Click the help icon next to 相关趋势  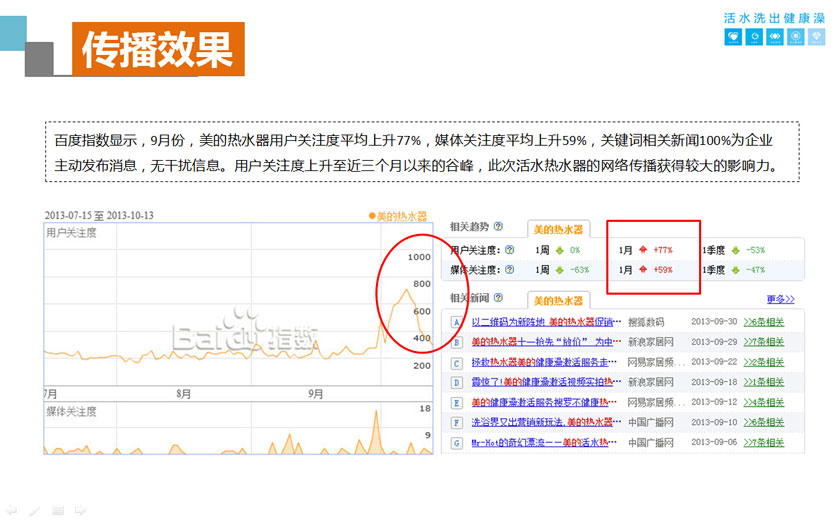coord(498,227)
